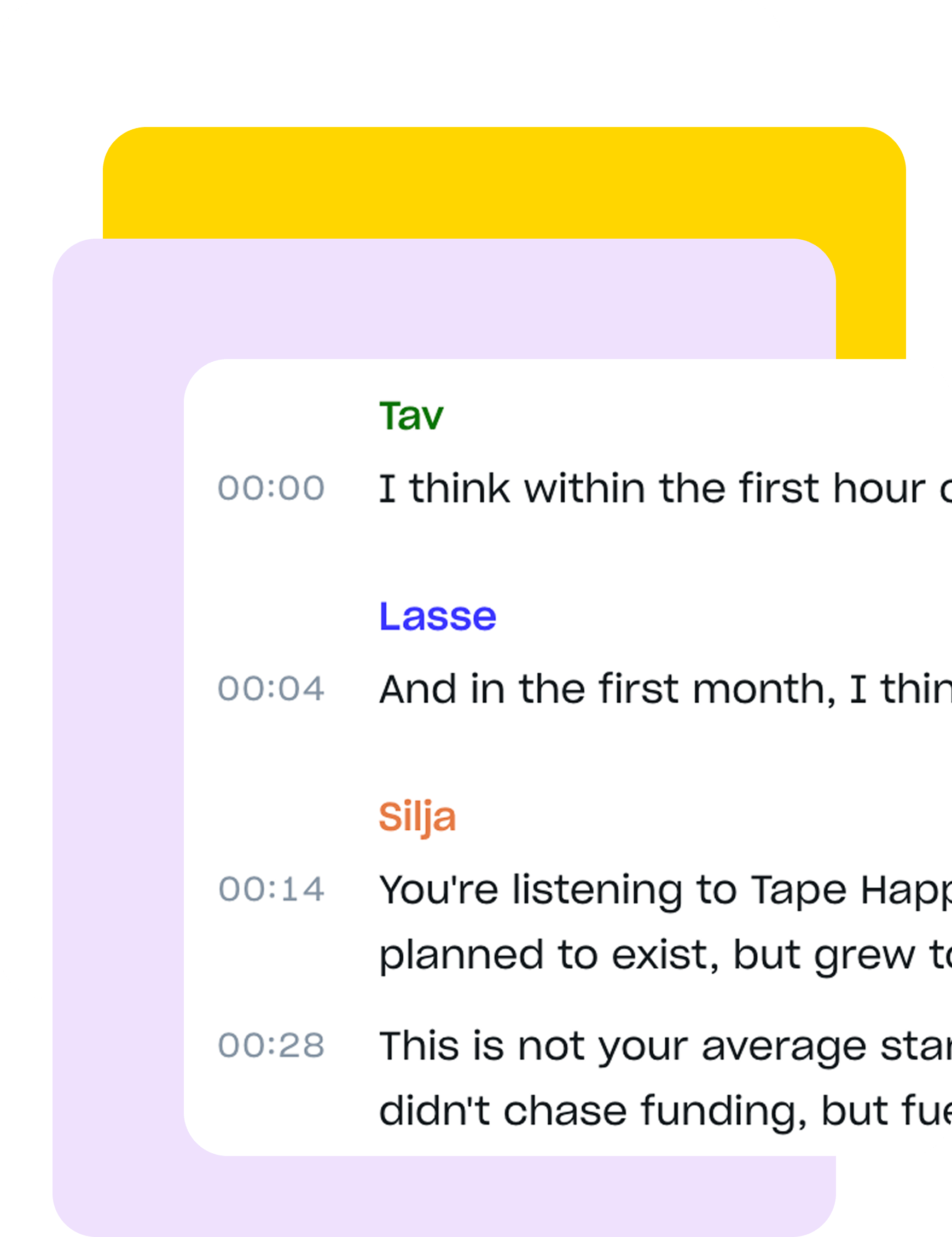Select the "This is not your average" line
The width and height of the screenshot is (952, 1237).
click(x=663, y=1045)
